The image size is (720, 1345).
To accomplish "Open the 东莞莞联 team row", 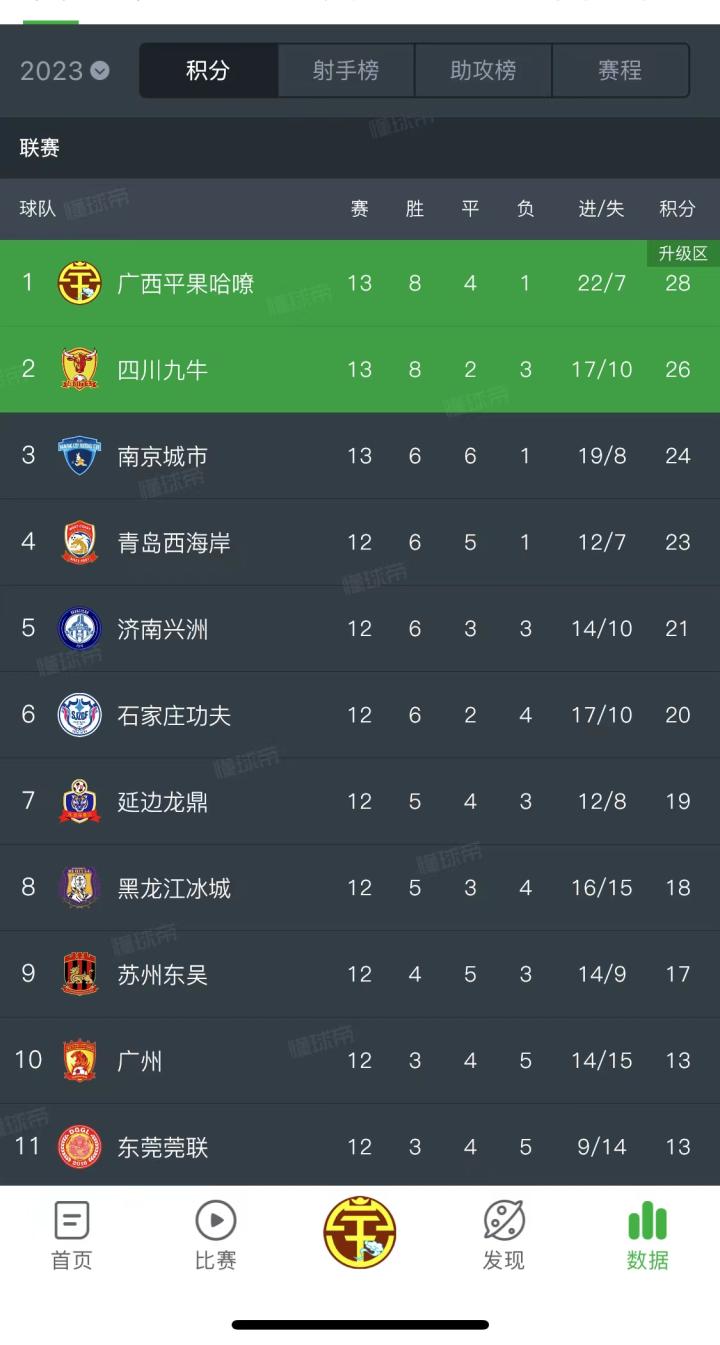I will point(360,1146).
